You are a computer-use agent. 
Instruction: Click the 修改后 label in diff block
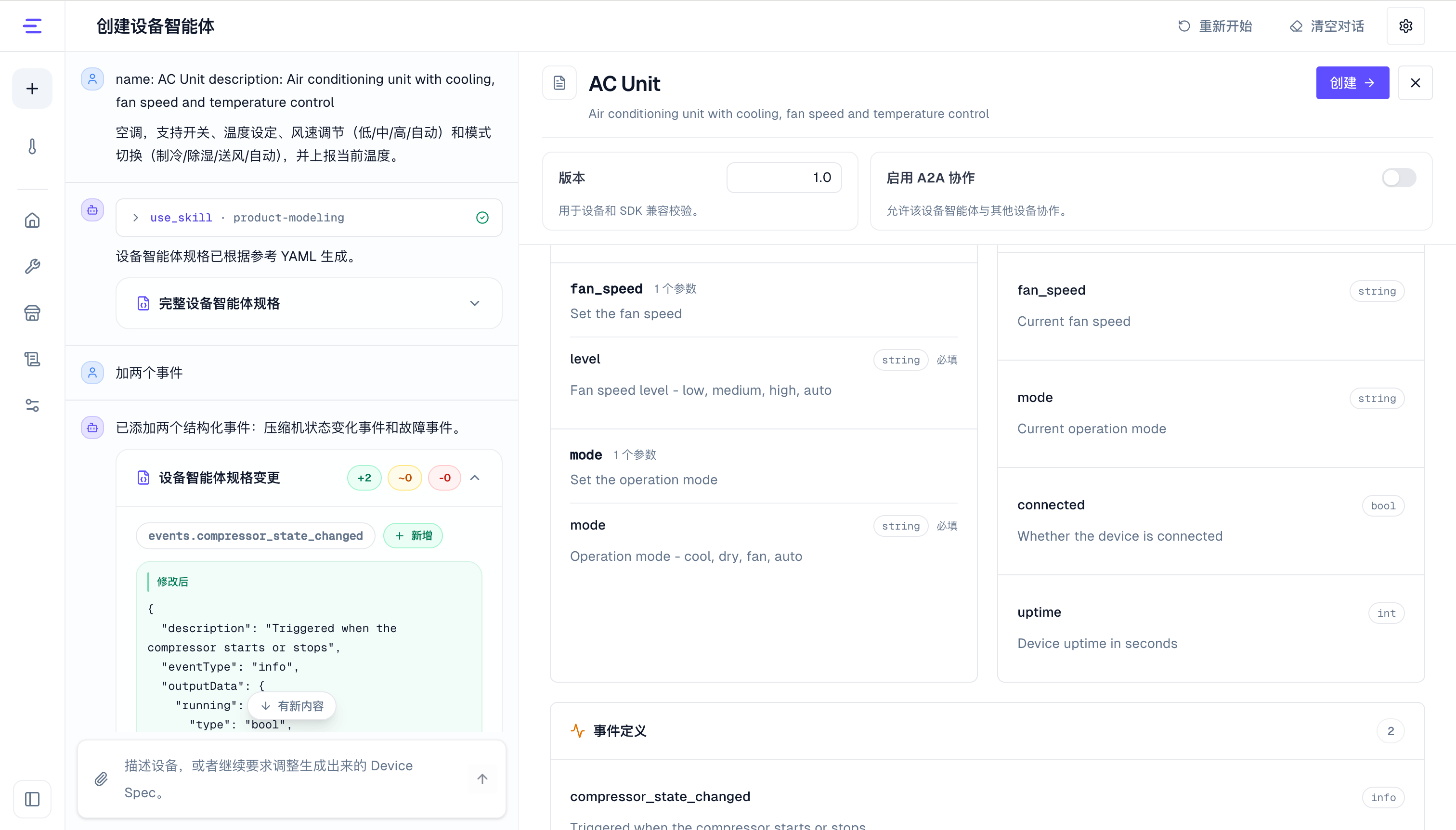click(172, 582)
